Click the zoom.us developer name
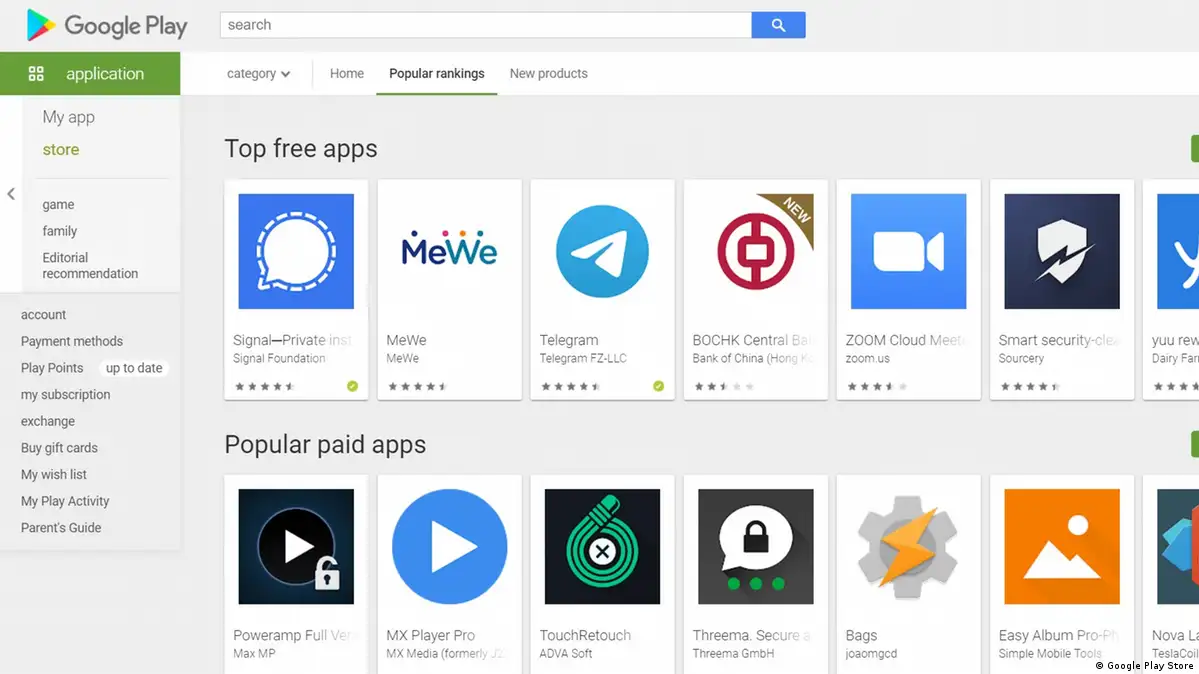The image size is (1199, 674). click(867, 358)
